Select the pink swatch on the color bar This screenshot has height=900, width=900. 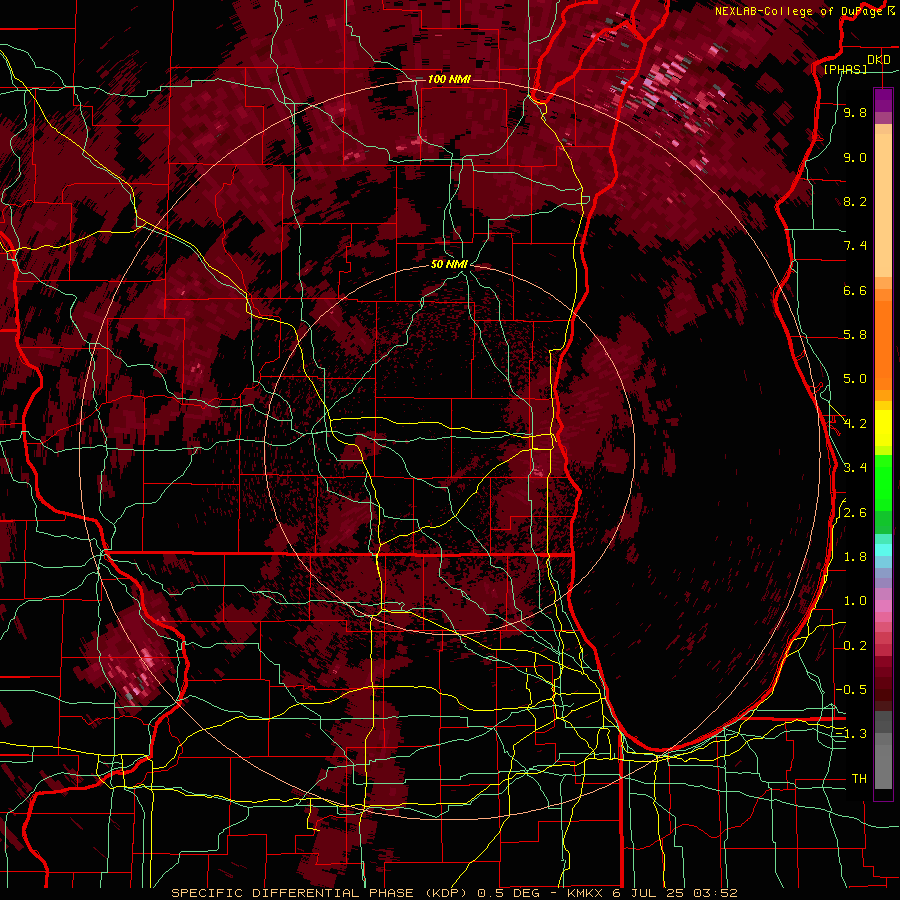tap(883, 606)
